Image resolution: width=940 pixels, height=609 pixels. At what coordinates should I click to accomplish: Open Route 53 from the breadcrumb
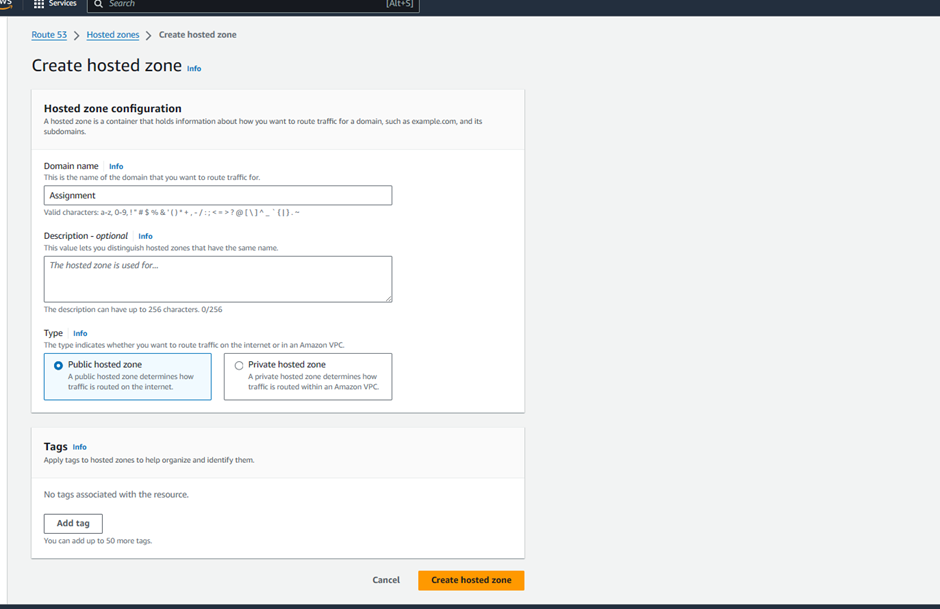(48, 34)
